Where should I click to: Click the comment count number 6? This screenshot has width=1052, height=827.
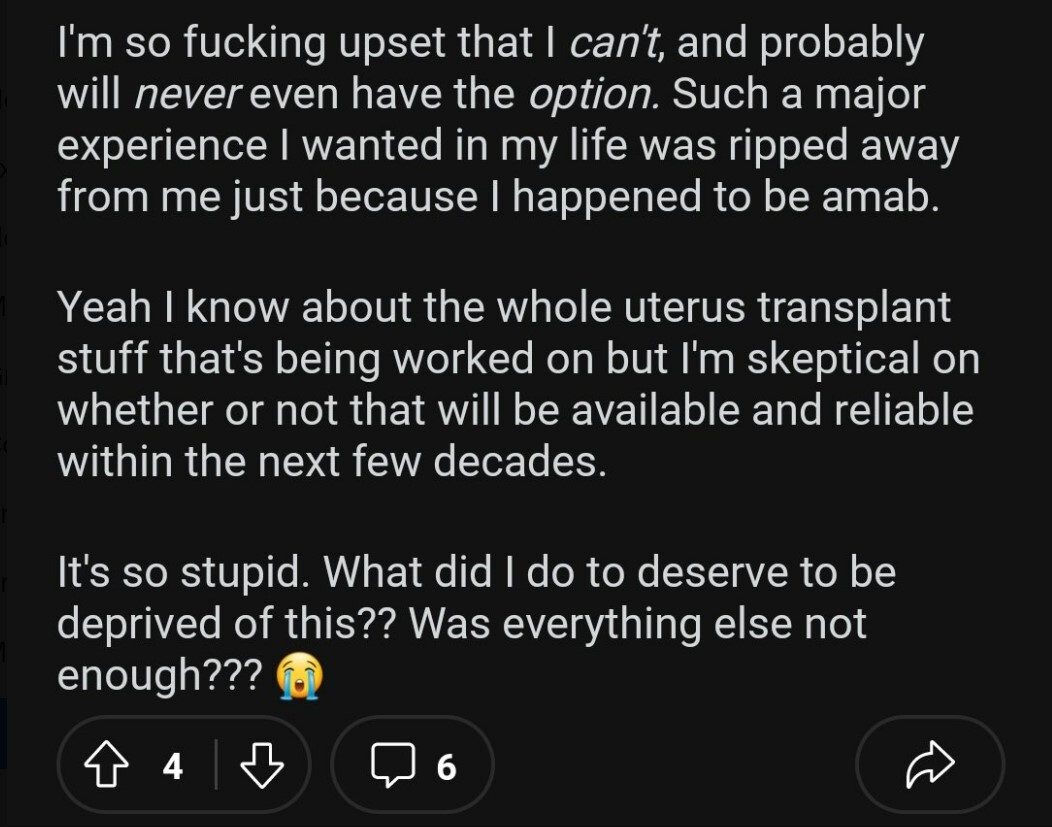(446, 767)
